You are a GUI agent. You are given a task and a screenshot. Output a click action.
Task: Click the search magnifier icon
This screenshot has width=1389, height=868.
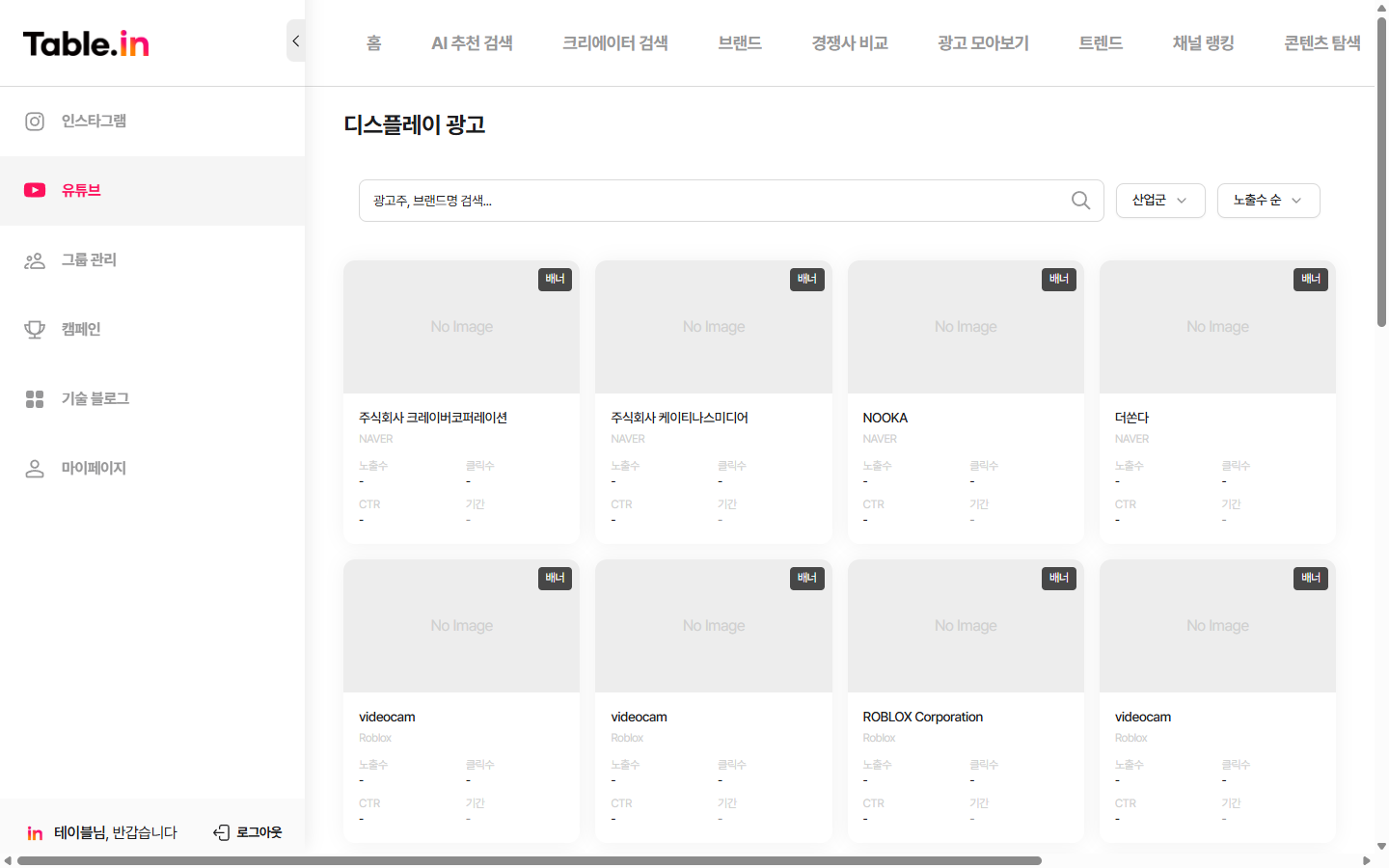click(1080, 201)
